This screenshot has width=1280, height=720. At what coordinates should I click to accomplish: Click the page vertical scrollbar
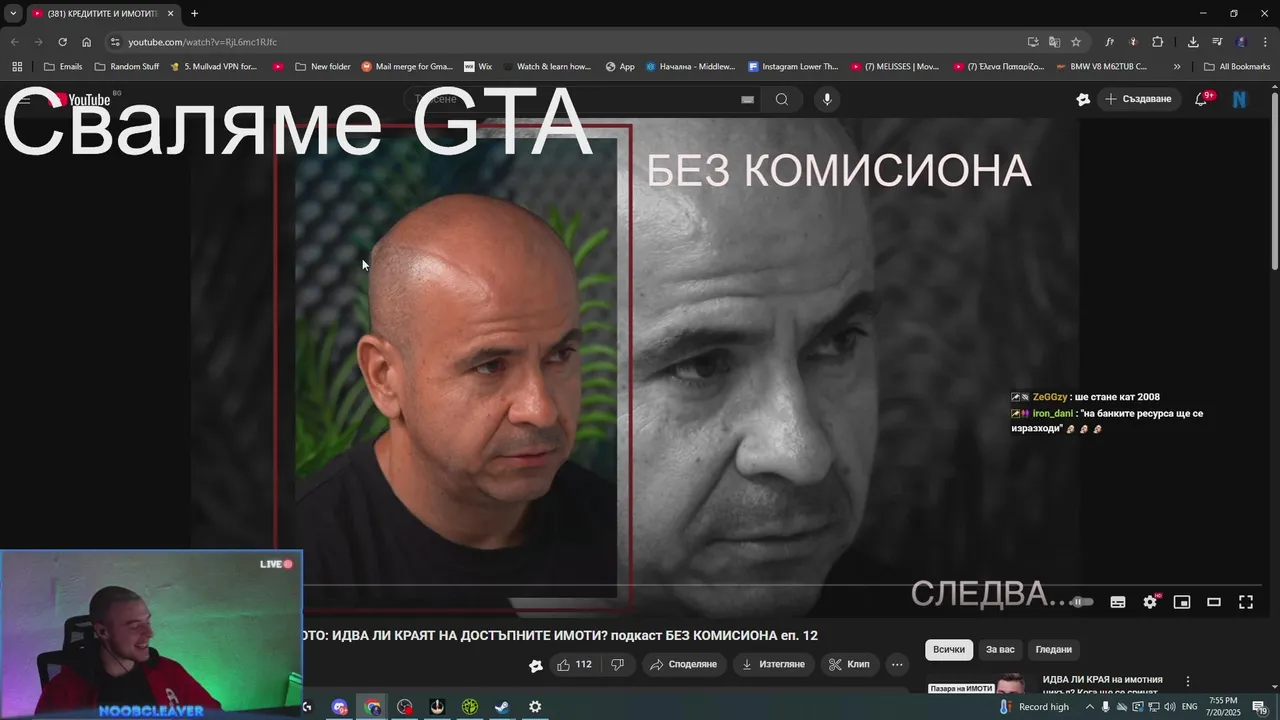click(x=1274, y=180)
